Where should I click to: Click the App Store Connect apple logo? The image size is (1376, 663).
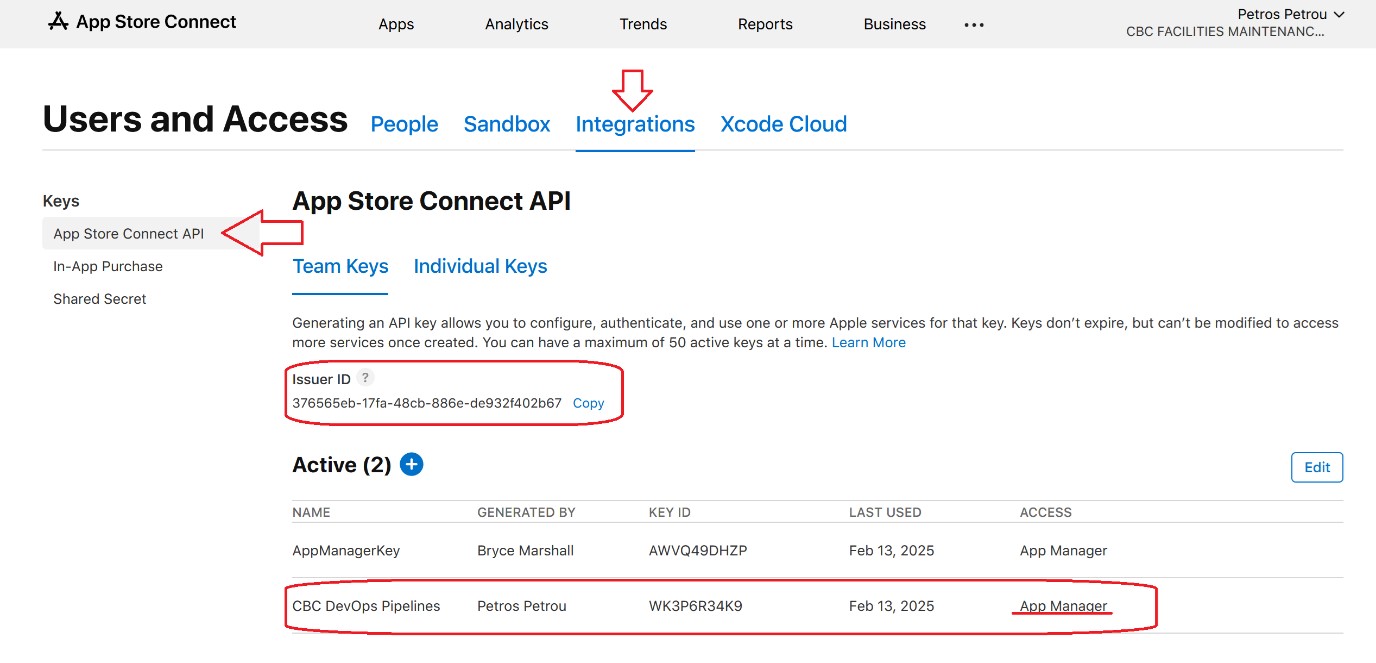tap(60, 19)
